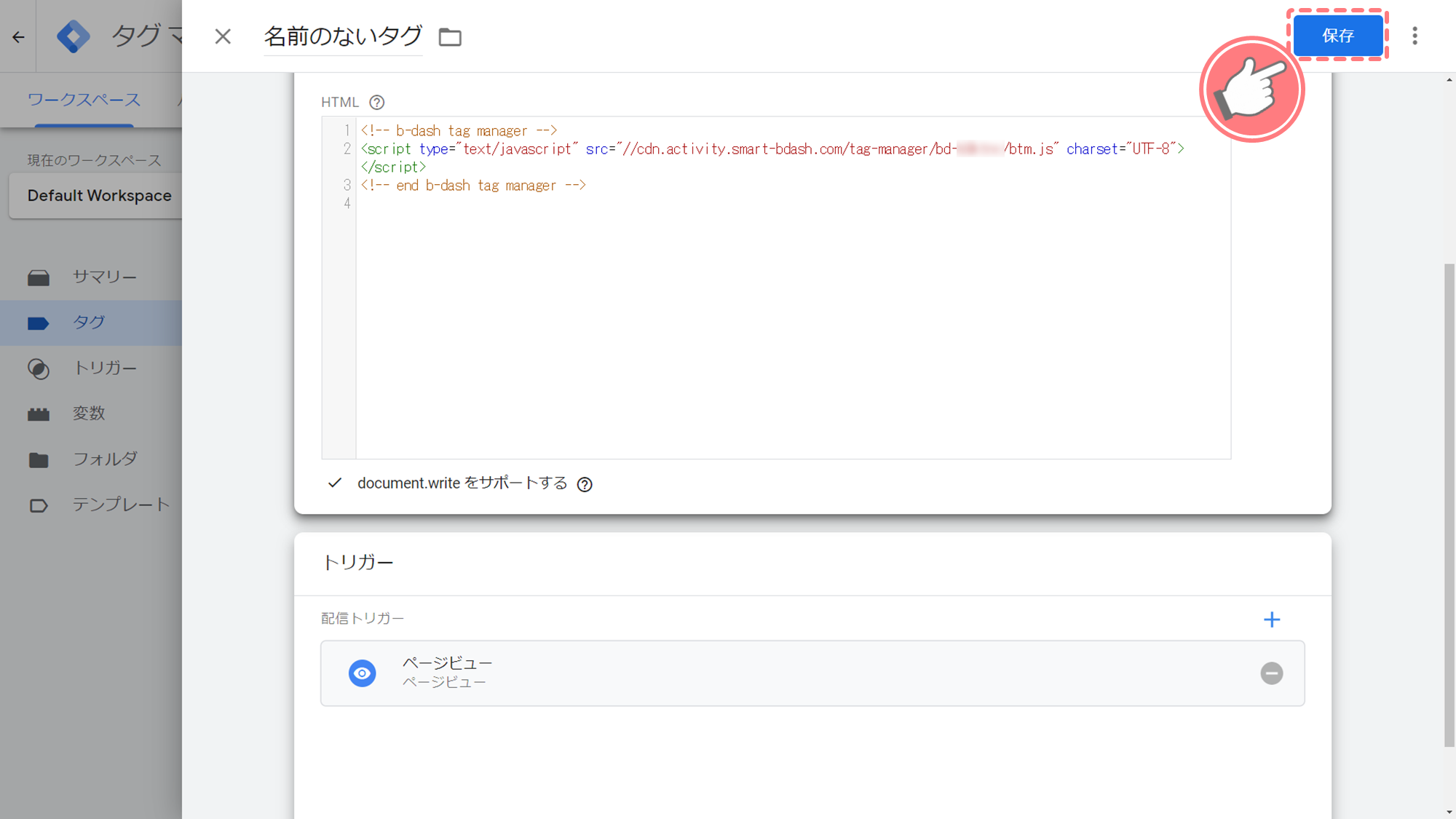Open help for document.write support
The width and height of the screenshot is (1456, 819).
(x=585, y=484)
